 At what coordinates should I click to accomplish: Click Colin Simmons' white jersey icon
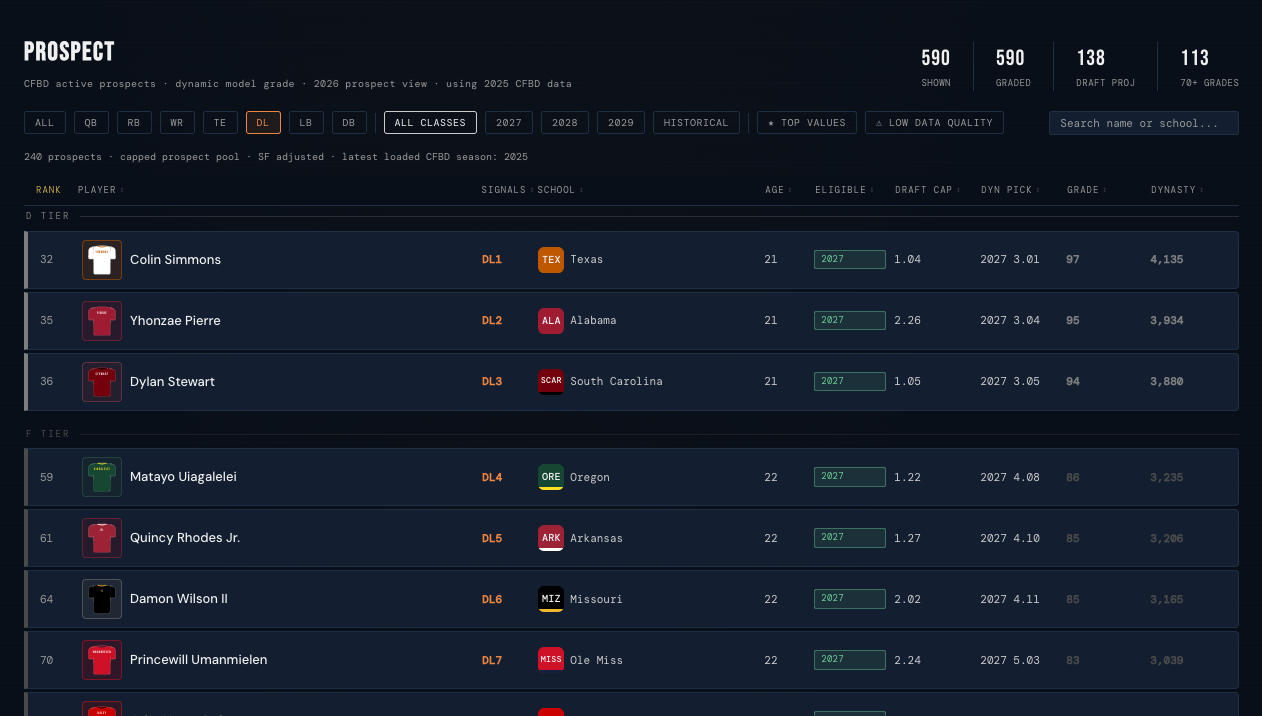102,260
